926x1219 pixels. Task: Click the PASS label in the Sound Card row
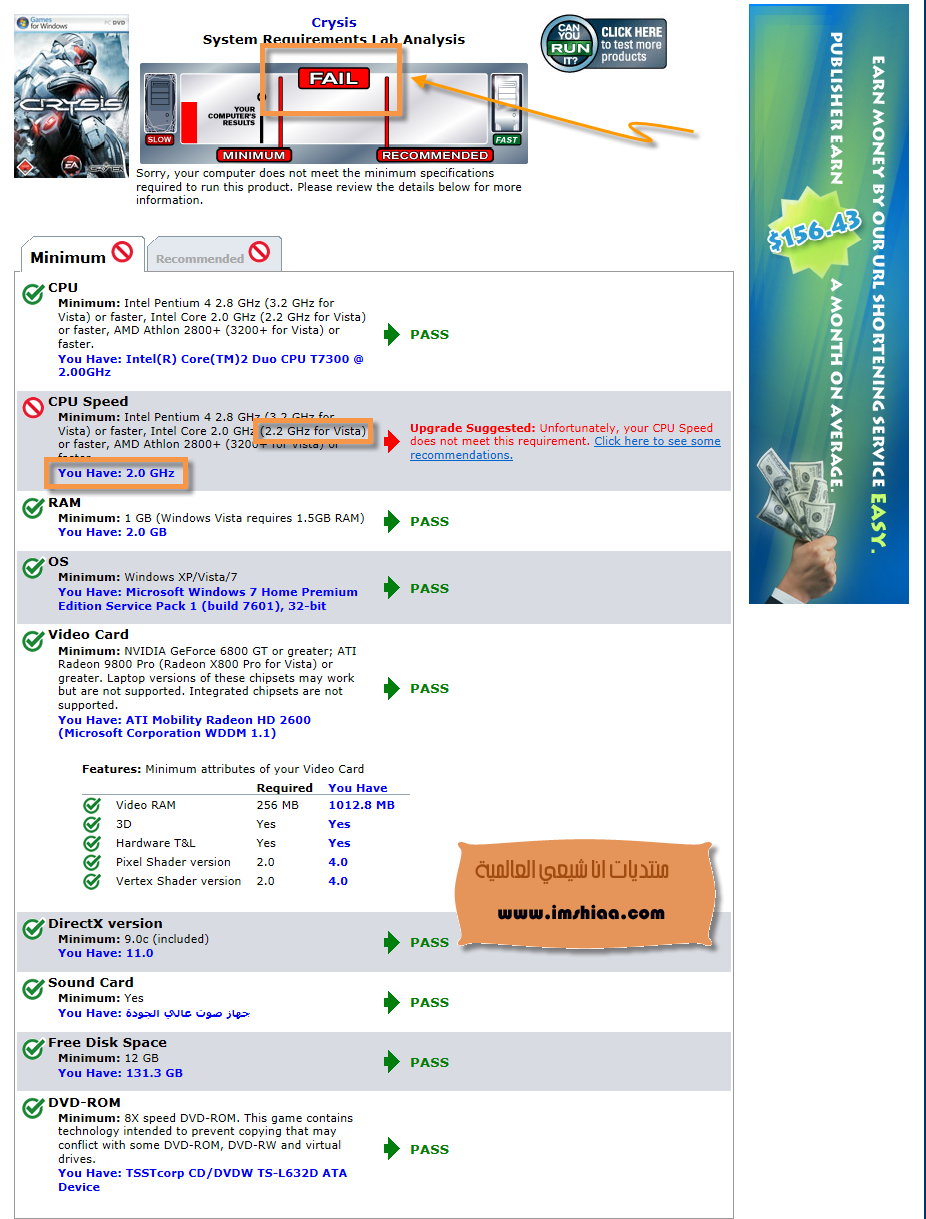[x=430, y=1002]
